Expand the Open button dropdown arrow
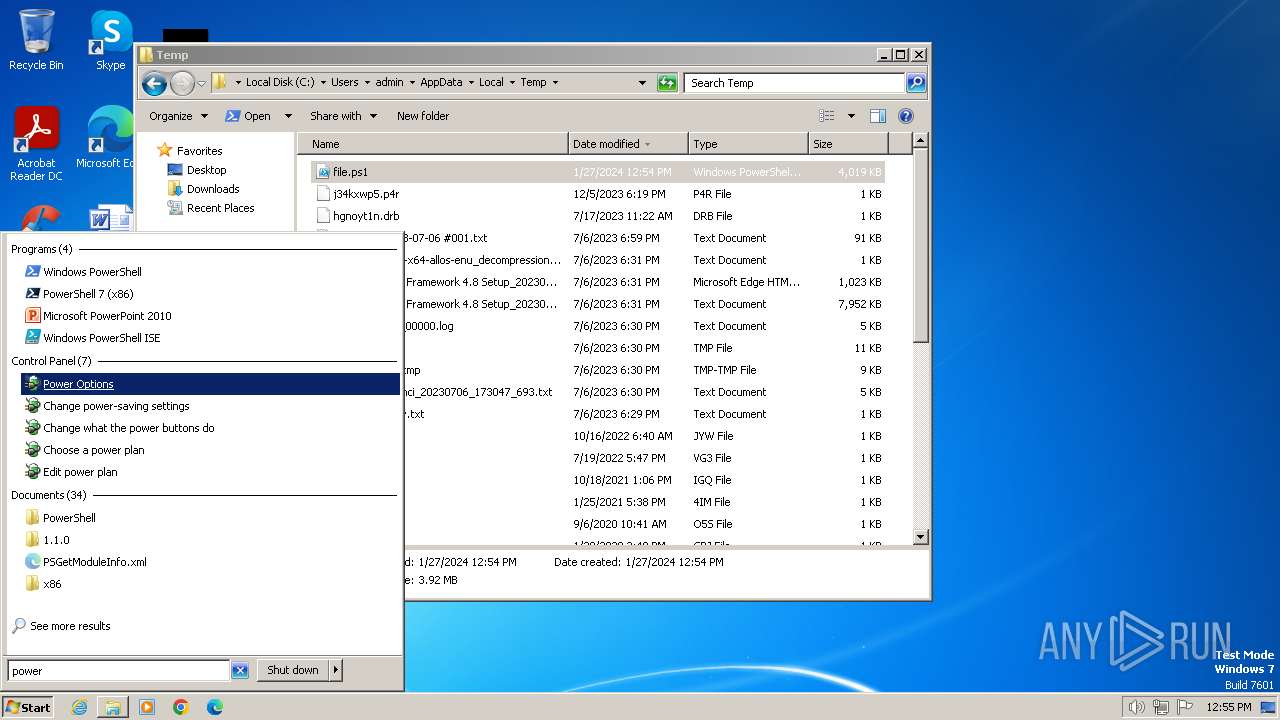Screen dimensions: 1280x720 (288, 116)
